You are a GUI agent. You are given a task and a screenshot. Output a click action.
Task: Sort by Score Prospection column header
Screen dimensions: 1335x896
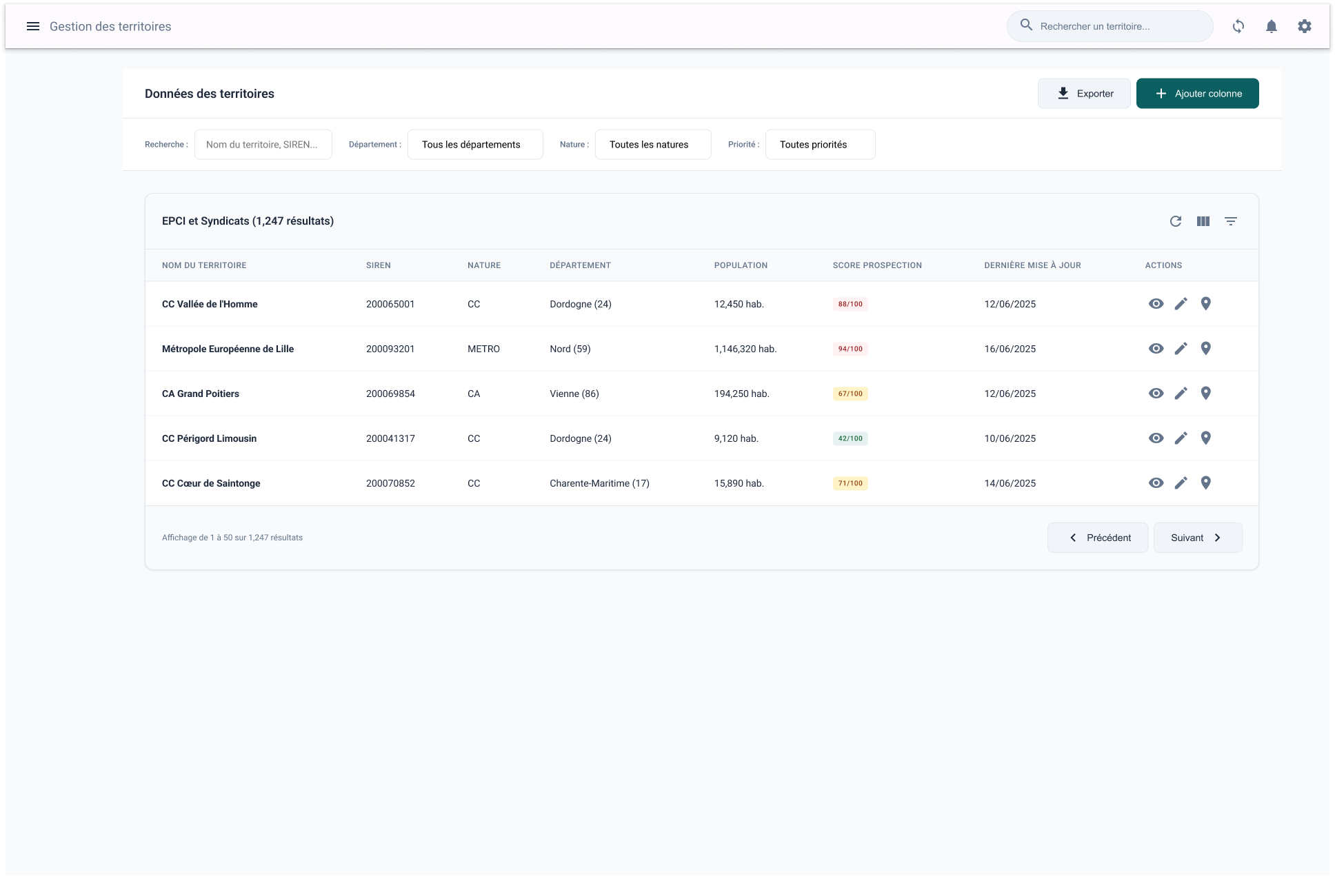click(877, 265)
